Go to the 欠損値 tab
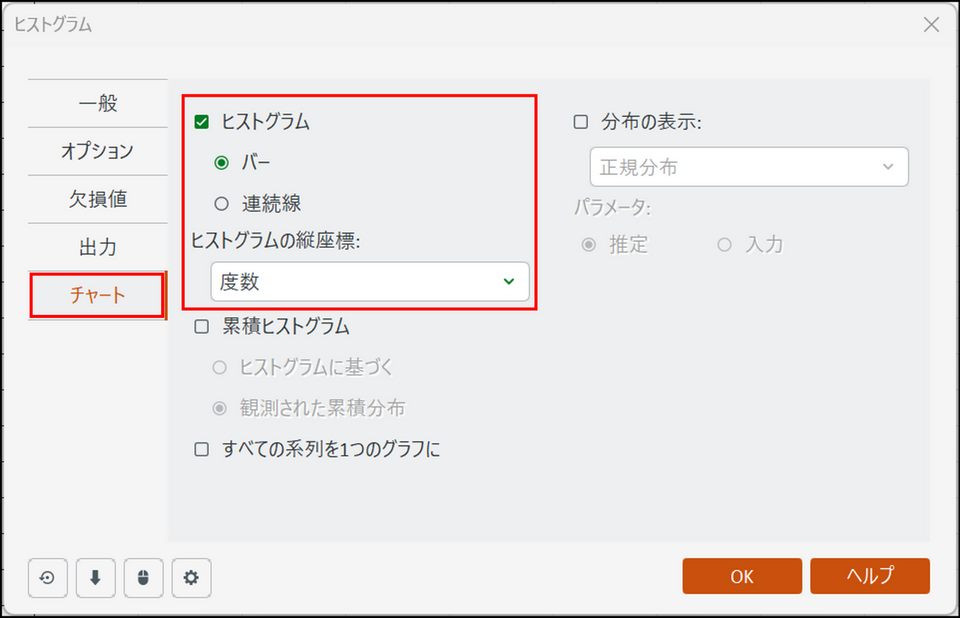 click(97, 199)
